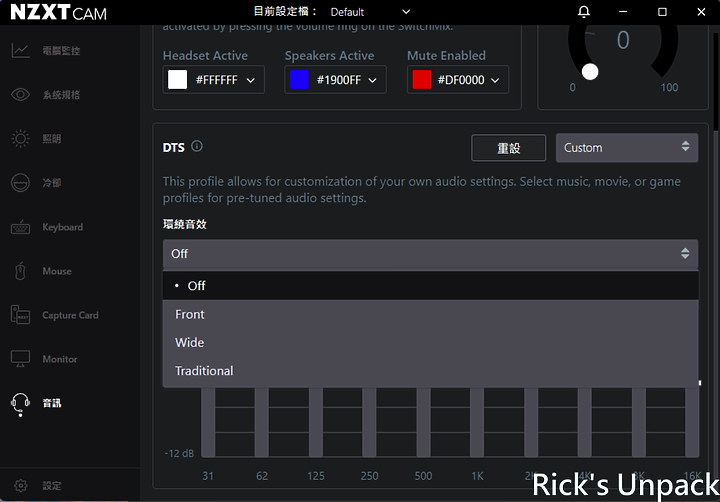720x502 pixels.
Task: Click the volume dial knob handle
Action: (590, 72)
